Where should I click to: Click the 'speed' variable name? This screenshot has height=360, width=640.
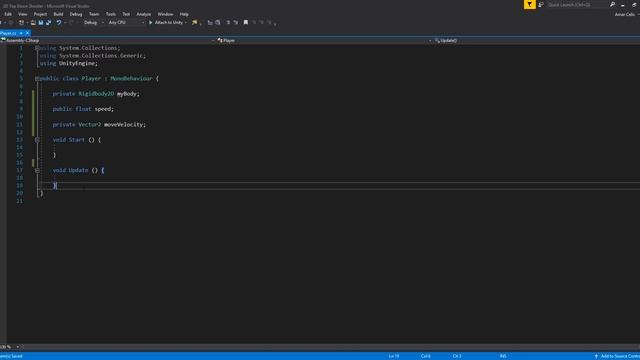tap(103, 109)
